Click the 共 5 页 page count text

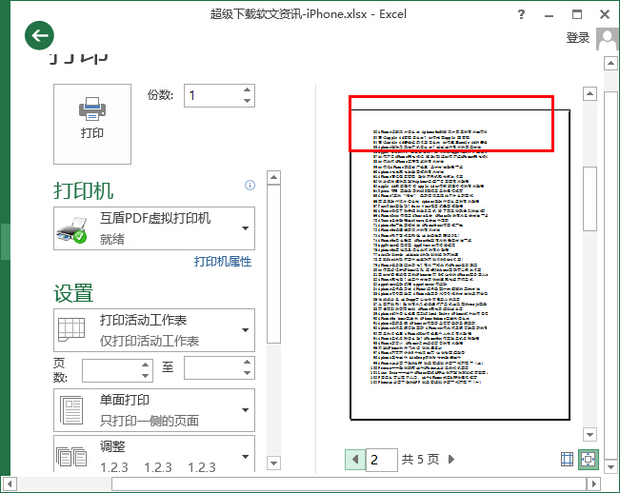tap(420, 459)
